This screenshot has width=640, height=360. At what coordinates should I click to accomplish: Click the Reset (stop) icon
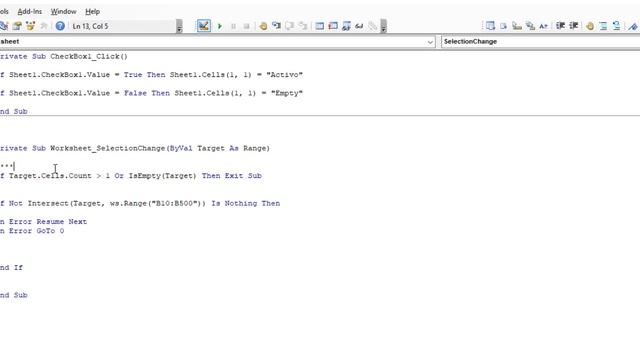pyautogui.click(x=246, y=26)
